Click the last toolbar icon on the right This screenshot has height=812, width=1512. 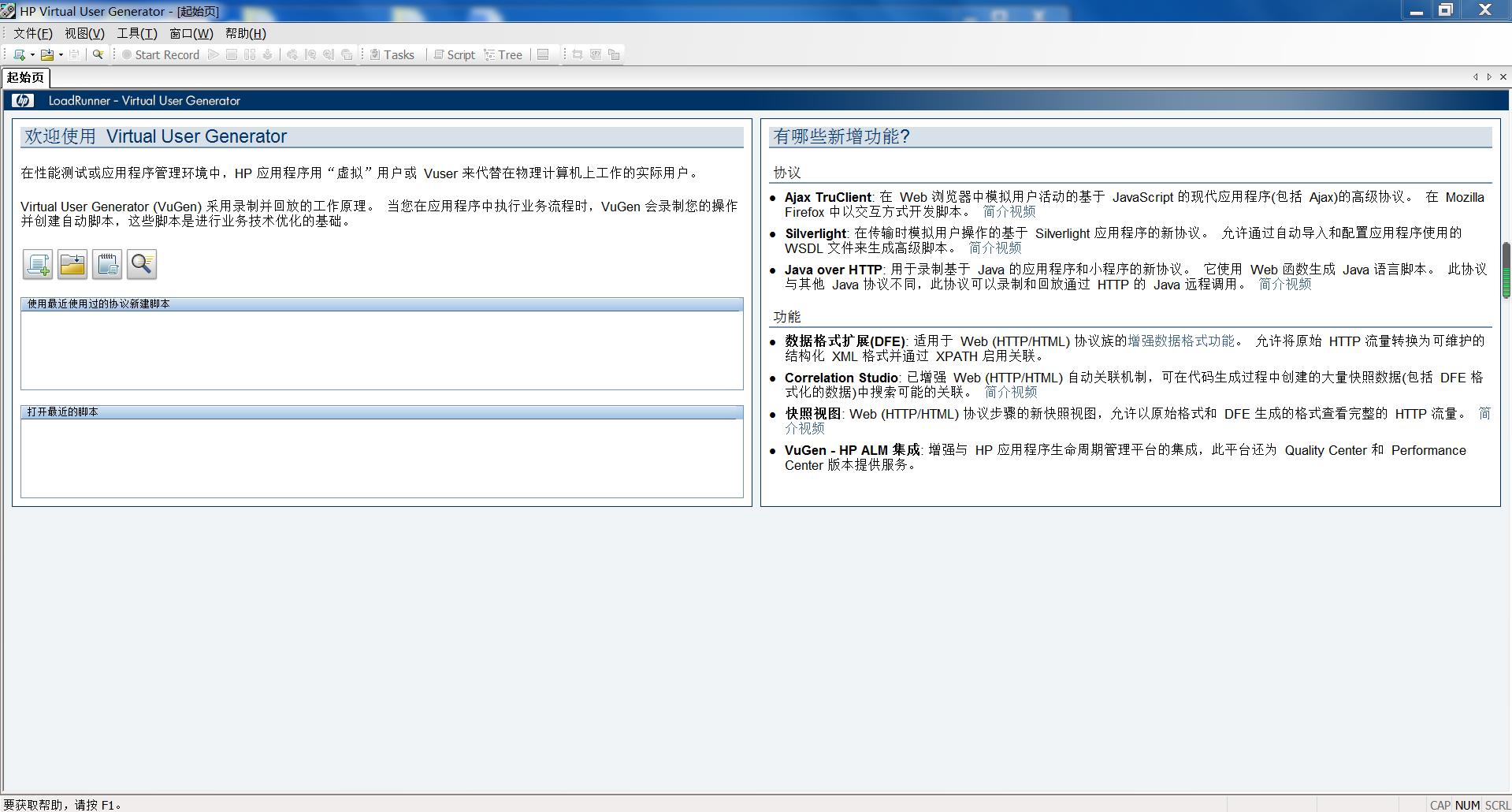[x=615, y=54]
